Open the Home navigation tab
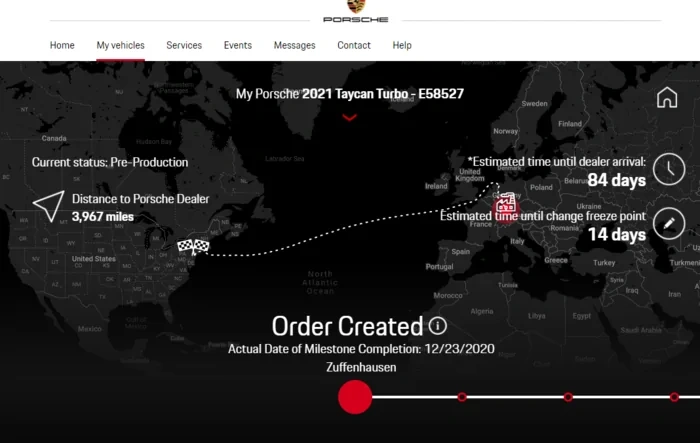 (62, 45)
